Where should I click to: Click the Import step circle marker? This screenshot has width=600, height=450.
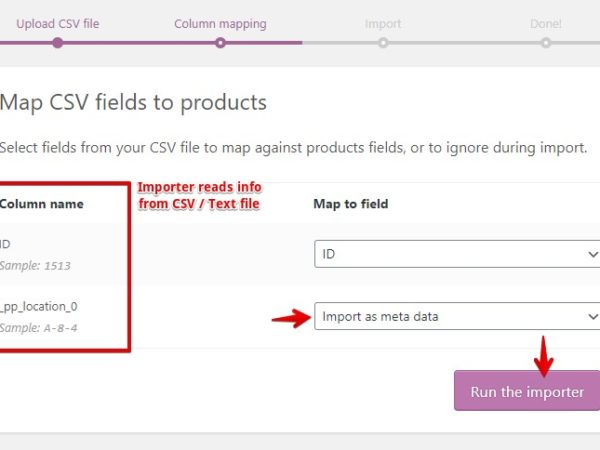(383, 43)
